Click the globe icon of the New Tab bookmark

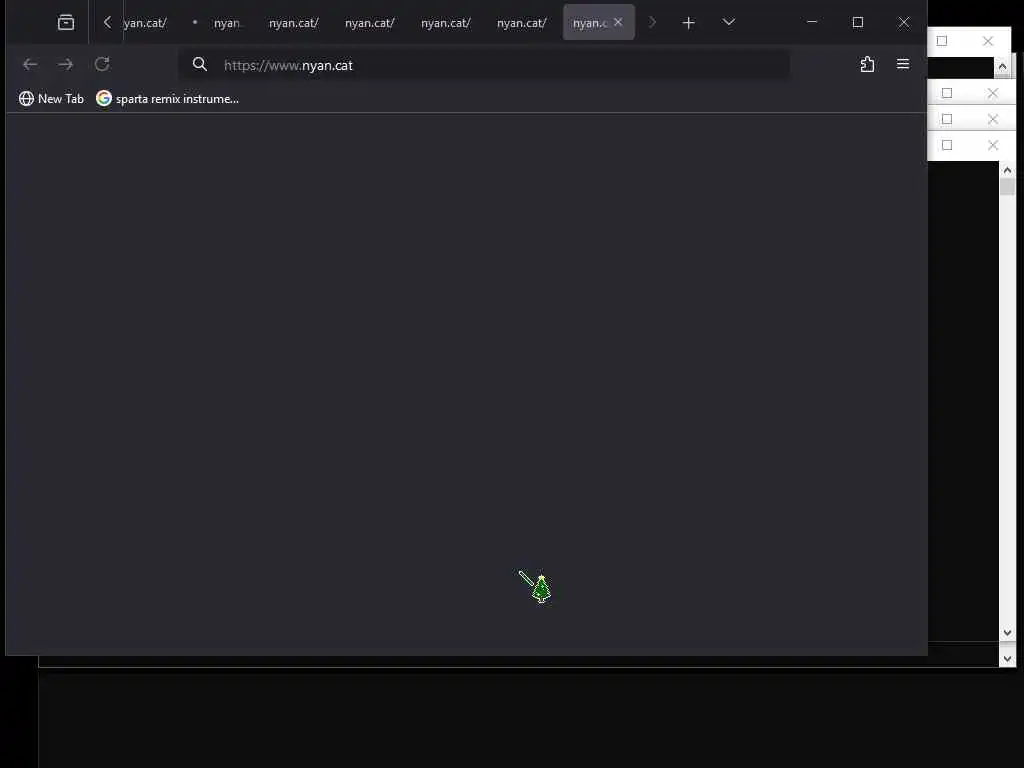click(26, 99)
